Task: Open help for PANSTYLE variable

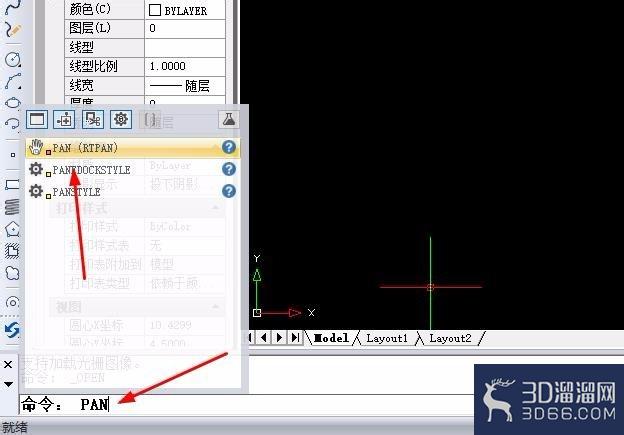Action: (229, 191)
